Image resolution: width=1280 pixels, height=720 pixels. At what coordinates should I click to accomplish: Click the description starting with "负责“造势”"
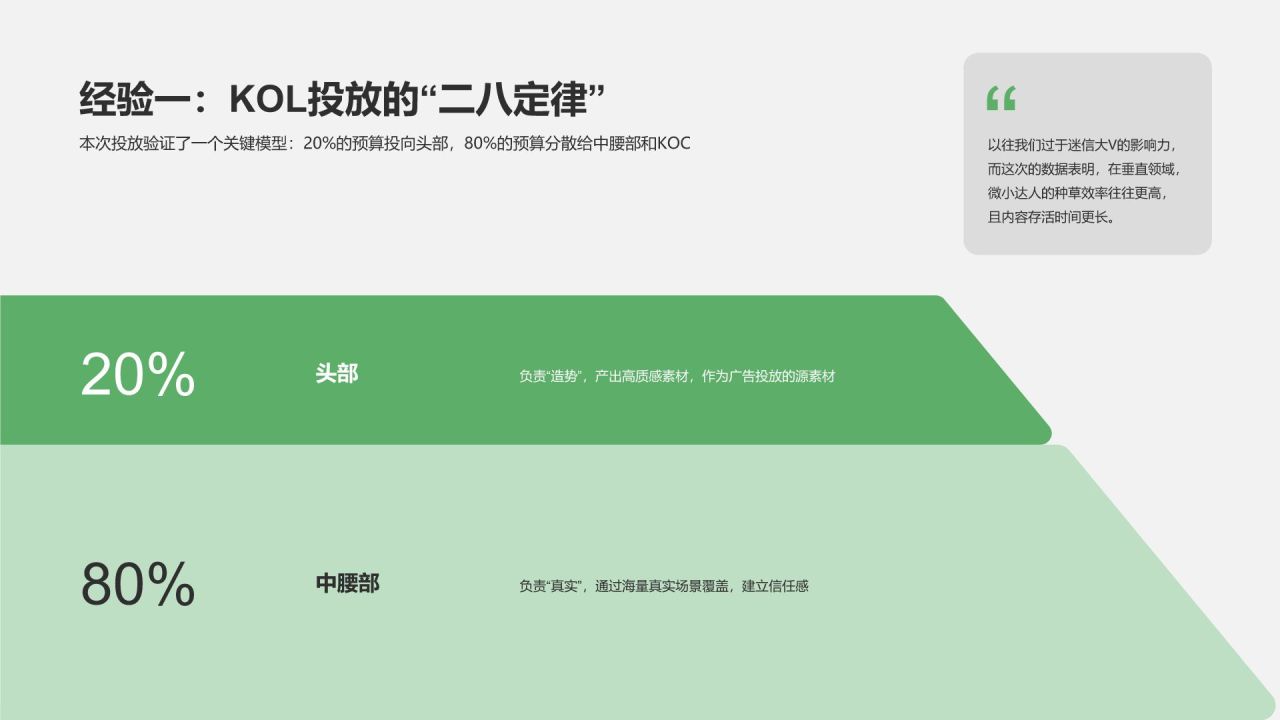677,377
